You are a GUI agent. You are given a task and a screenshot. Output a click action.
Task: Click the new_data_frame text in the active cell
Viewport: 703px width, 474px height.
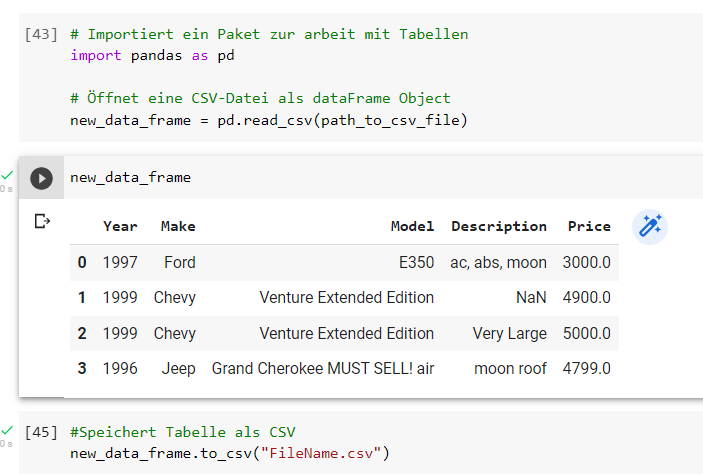[130, 178]
